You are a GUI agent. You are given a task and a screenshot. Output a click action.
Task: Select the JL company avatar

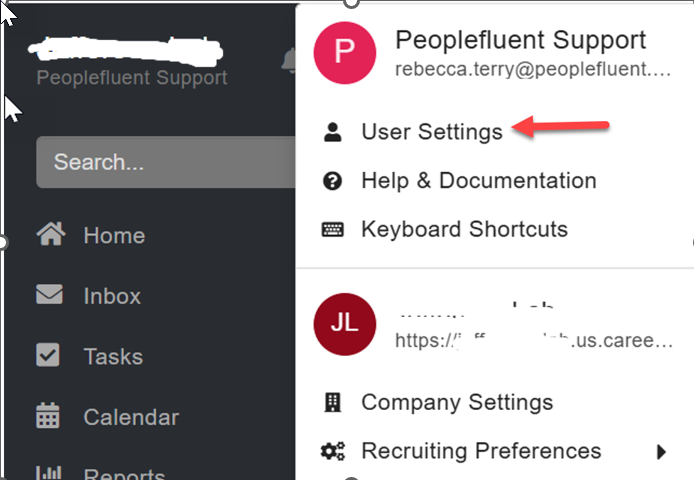[345, 324]
